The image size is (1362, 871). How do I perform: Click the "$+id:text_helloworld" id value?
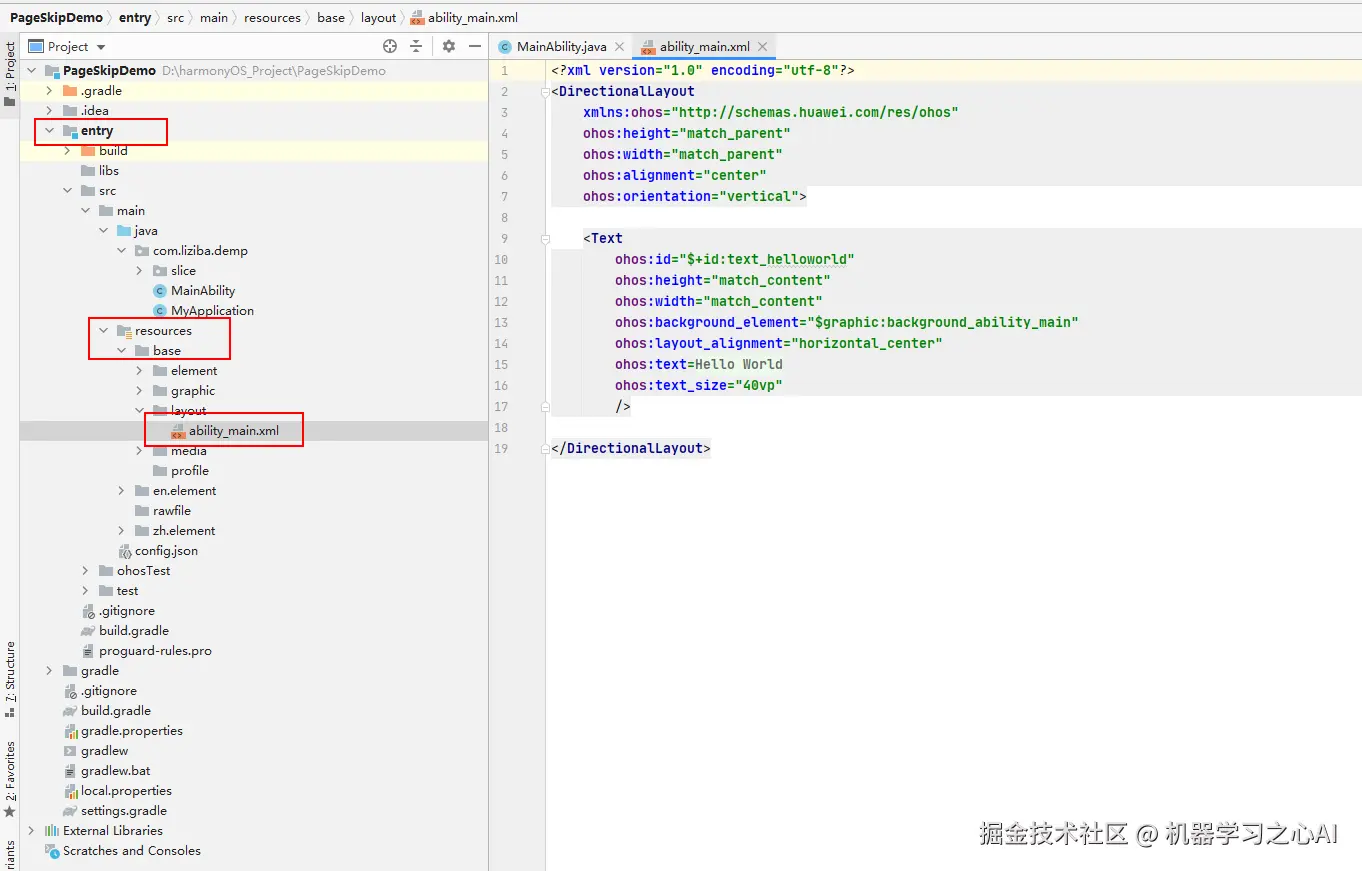coord(767,260)
